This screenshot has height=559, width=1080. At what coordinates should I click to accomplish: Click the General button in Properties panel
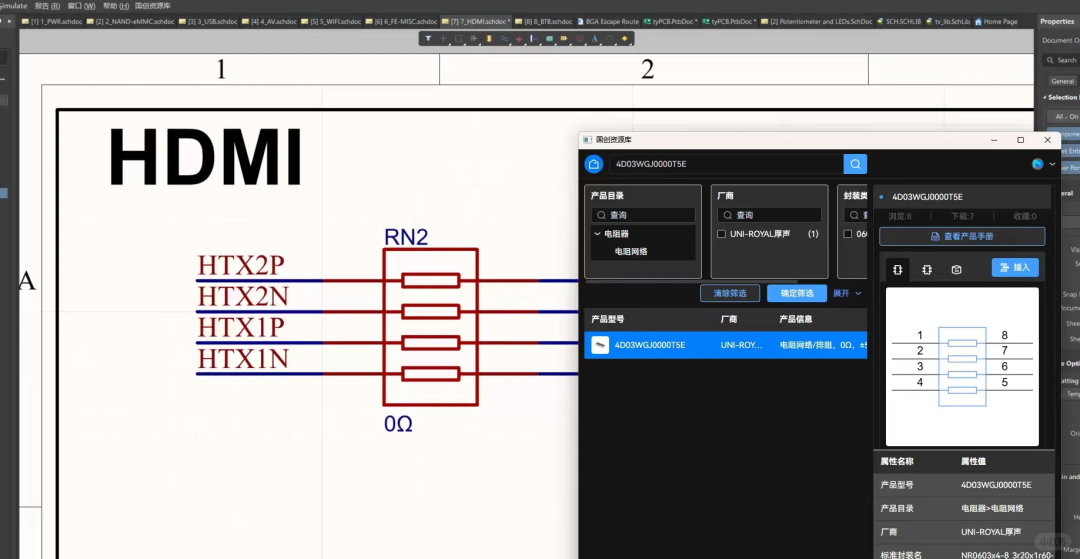pyautogui.click(x=1062, y=81)
